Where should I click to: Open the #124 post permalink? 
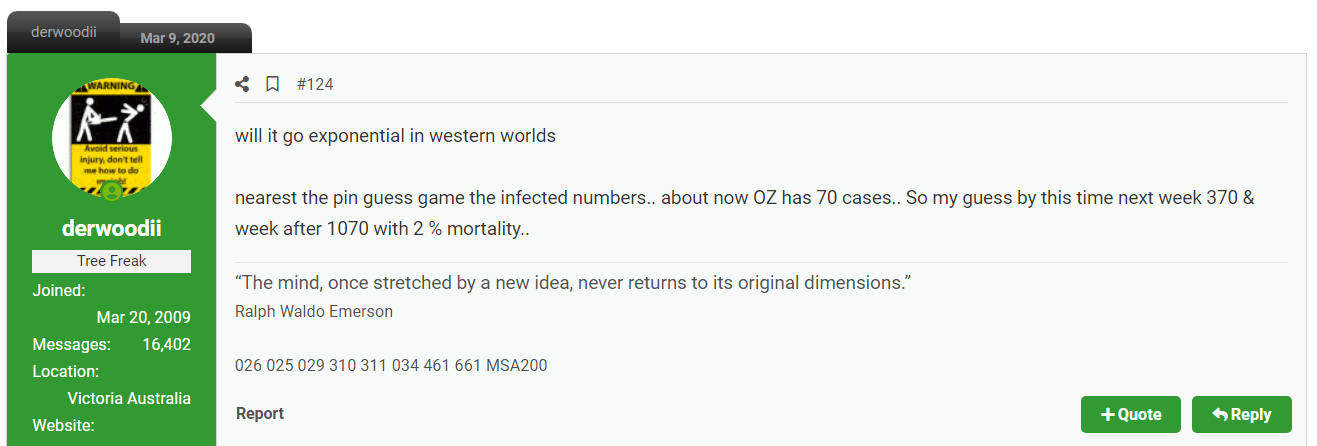[x=315, y=85]
